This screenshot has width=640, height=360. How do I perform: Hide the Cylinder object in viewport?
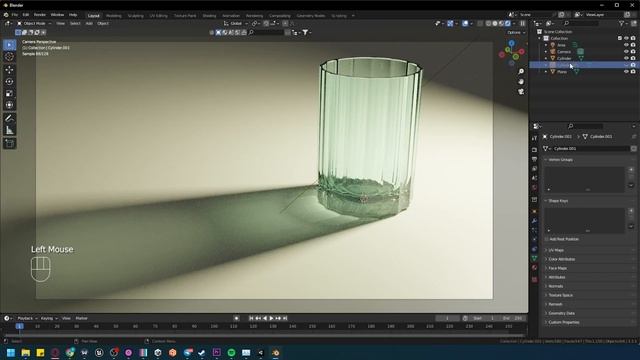626,58
